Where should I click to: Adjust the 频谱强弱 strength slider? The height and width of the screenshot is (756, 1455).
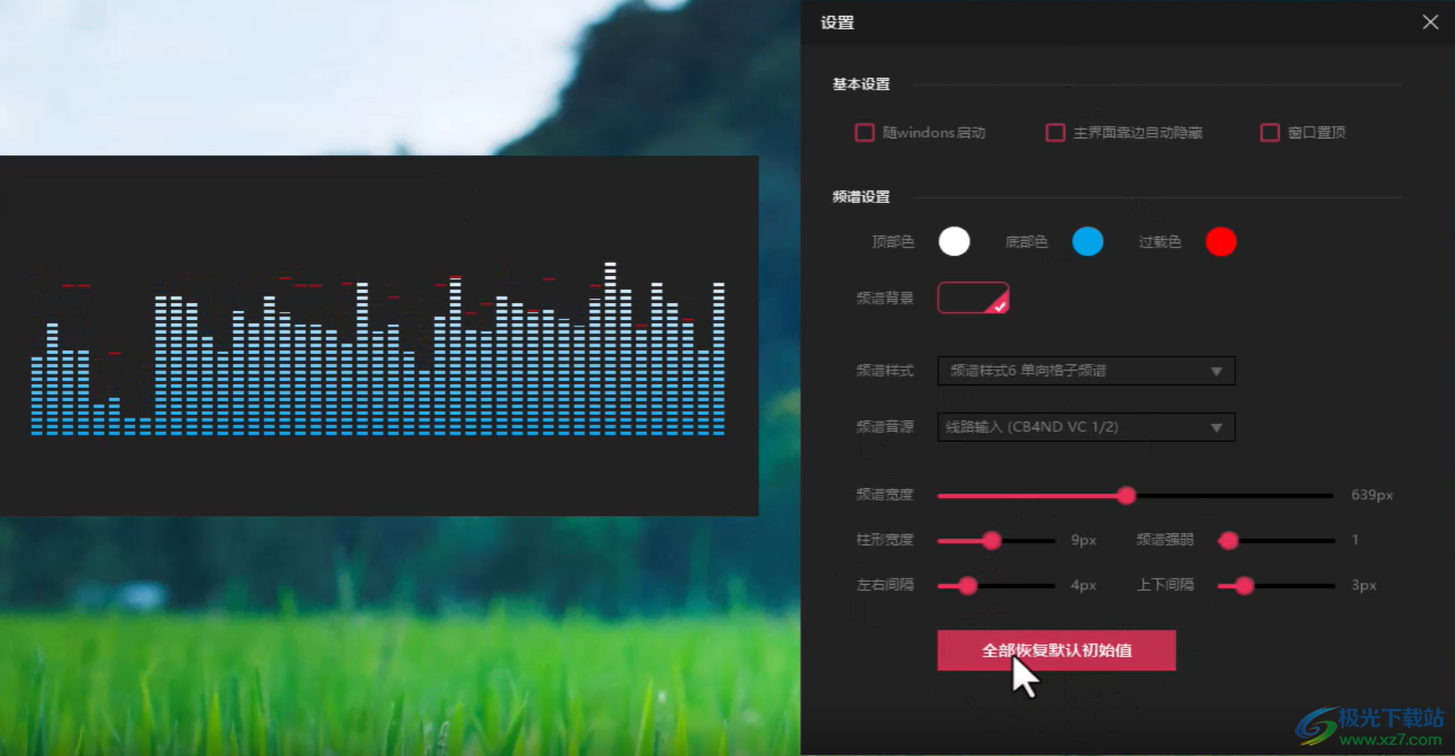(x=1228, y=540)
